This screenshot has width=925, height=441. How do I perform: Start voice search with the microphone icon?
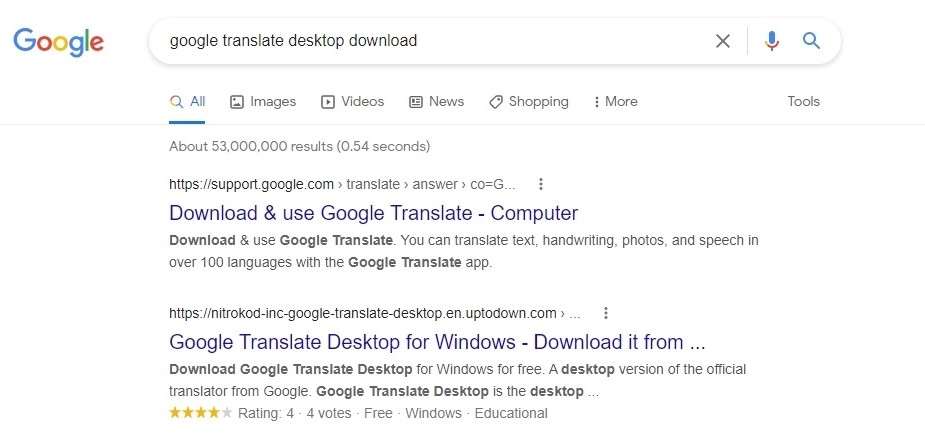tap(772, 41)
